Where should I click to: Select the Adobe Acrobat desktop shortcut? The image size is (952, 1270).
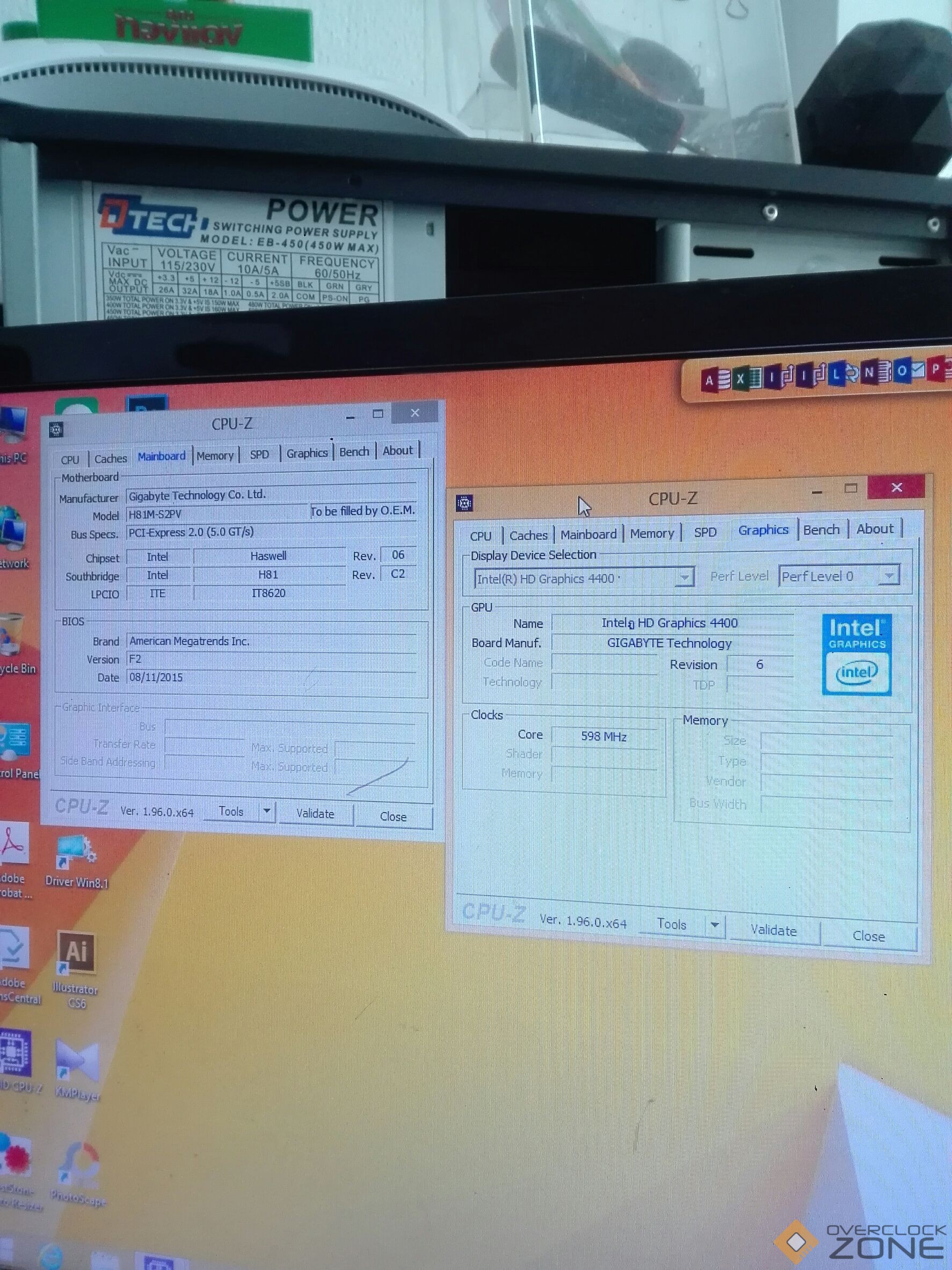(x=15, y=861)
